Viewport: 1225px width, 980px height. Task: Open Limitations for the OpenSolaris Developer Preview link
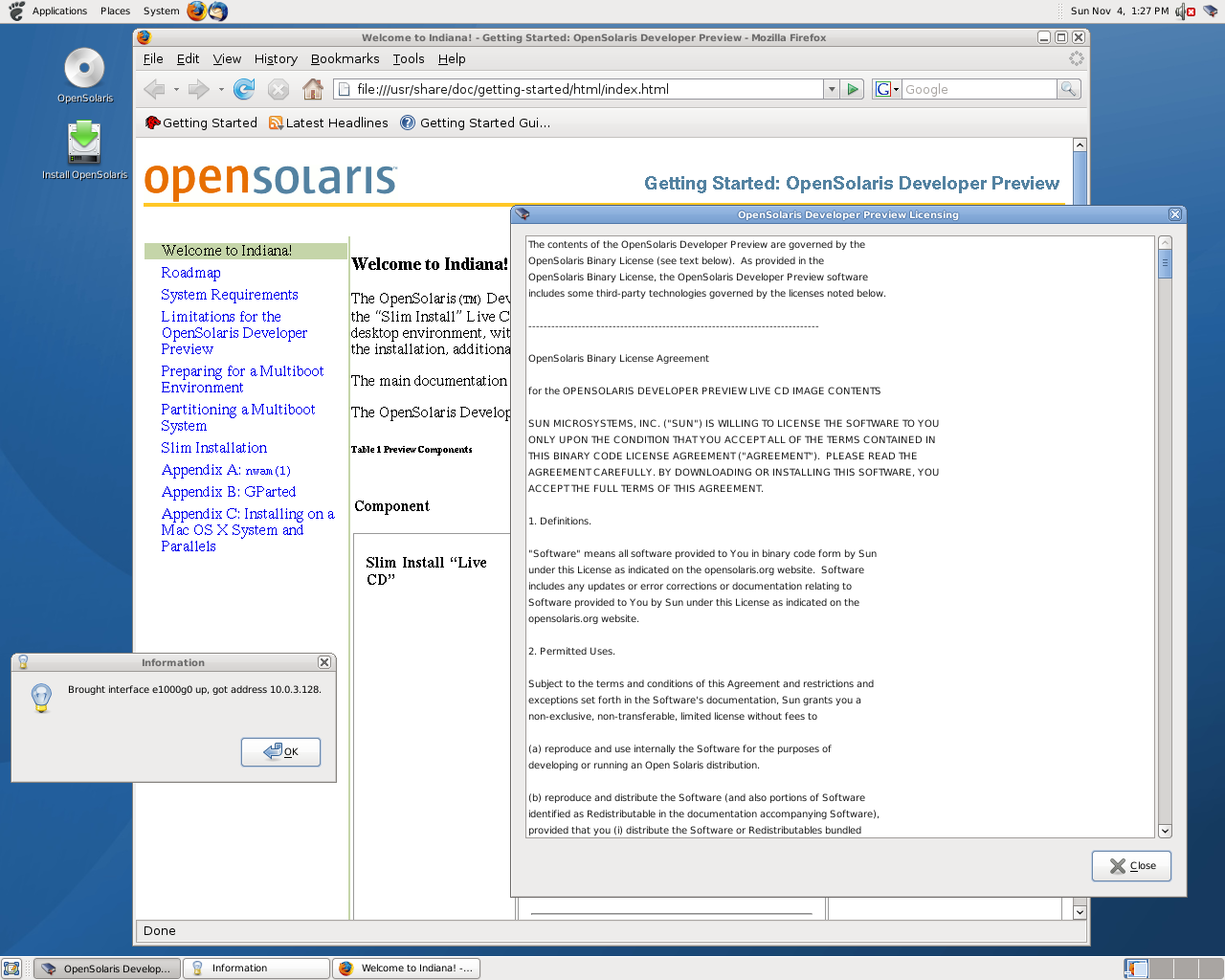pyautogui.click(x=234, y=333)
